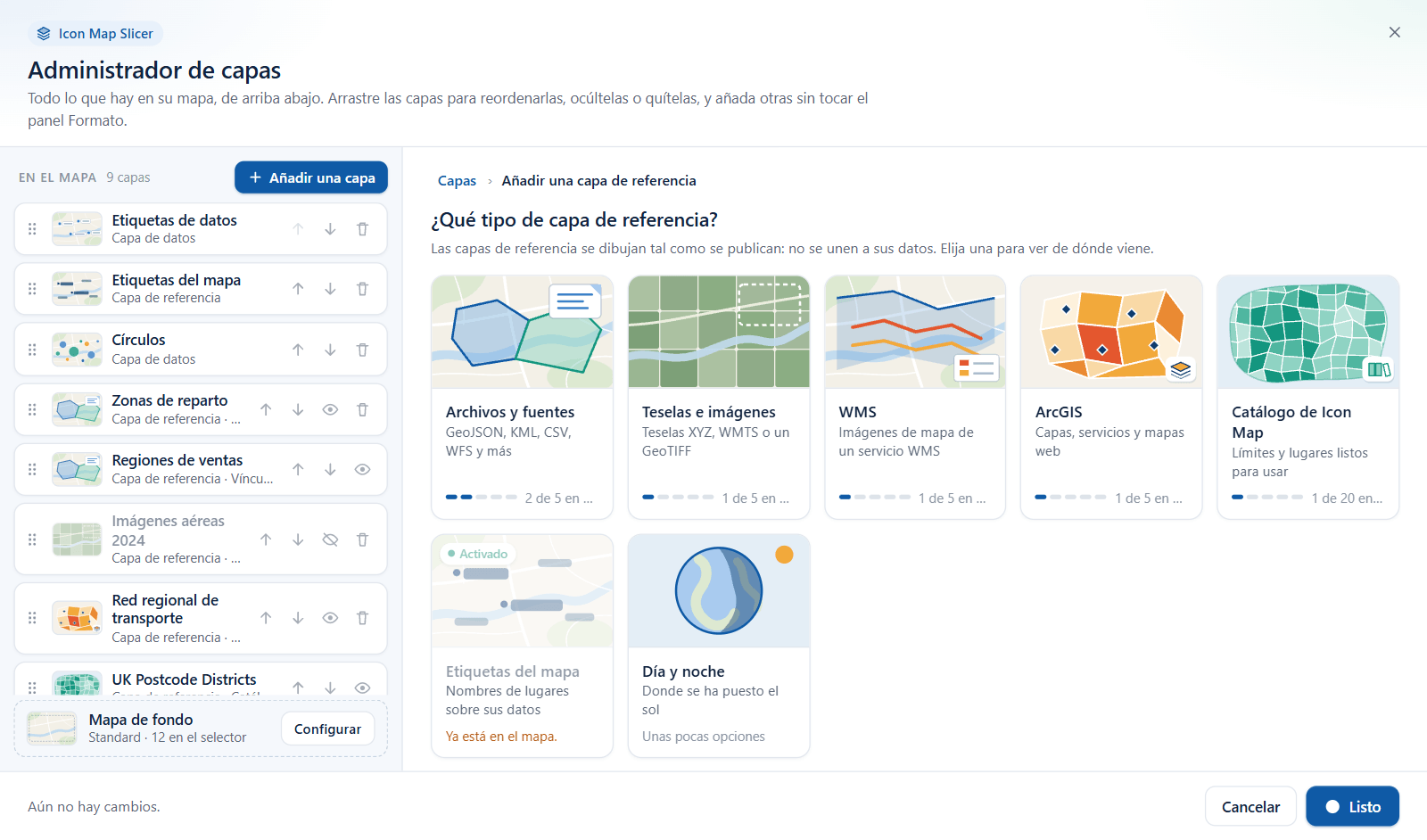The image size is (1427, 840).
Task: Show the hidden Imágenes aéreas 2024 layer
Action: click(330, 539)
